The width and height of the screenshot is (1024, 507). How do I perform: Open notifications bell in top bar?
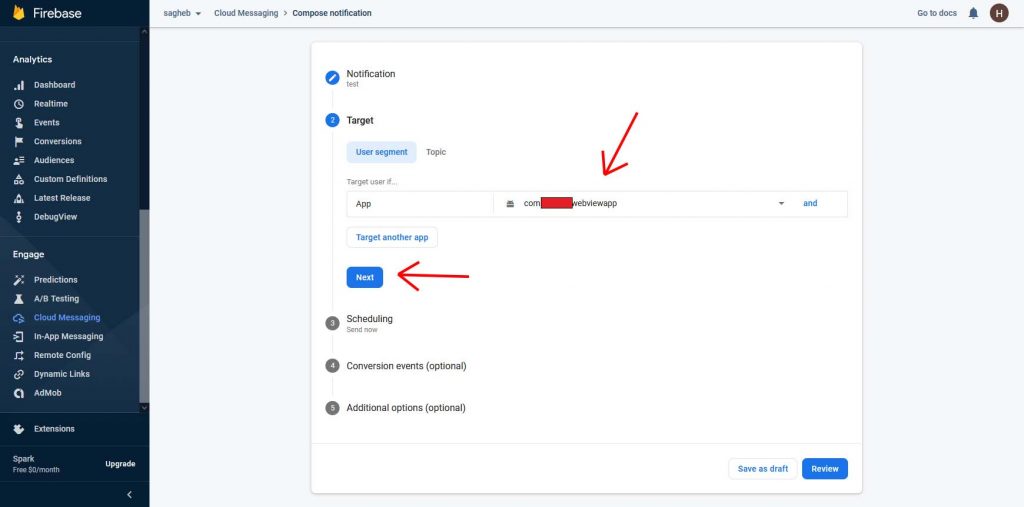point(973,13)
